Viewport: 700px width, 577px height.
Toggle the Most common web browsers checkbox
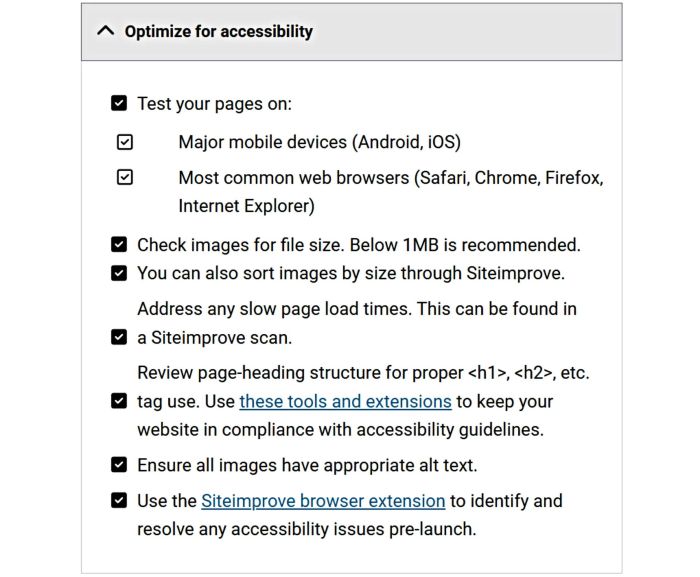[x=125, y=177]
